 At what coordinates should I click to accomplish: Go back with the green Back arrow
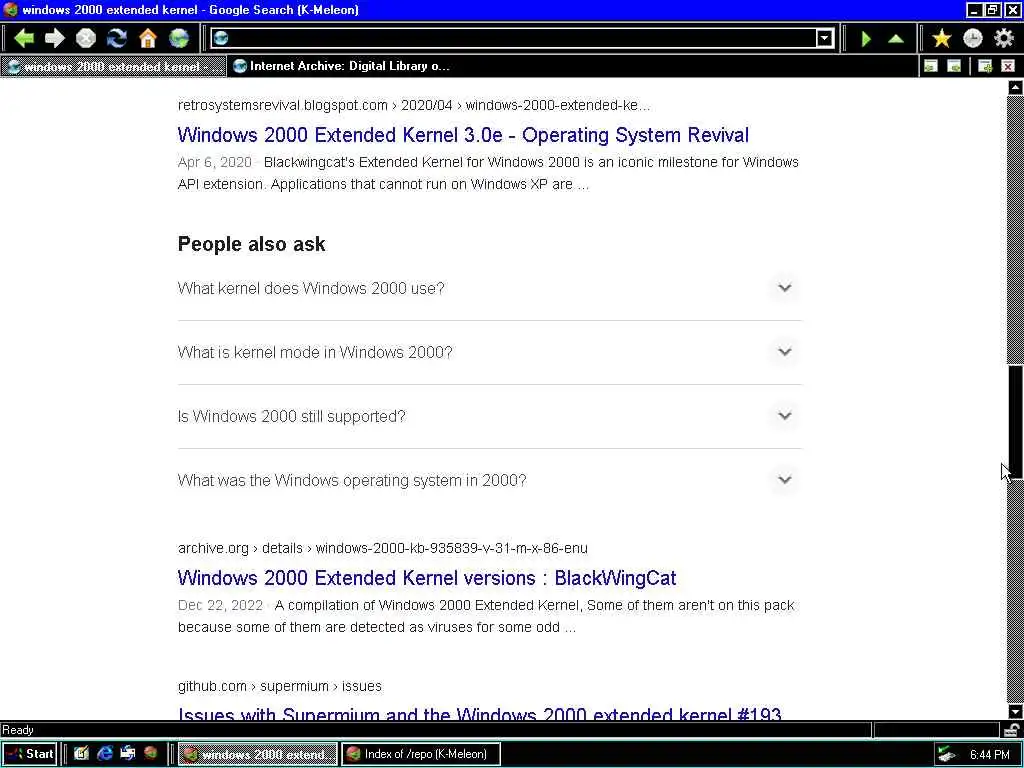pyautogui.click(x=24, y=39)
